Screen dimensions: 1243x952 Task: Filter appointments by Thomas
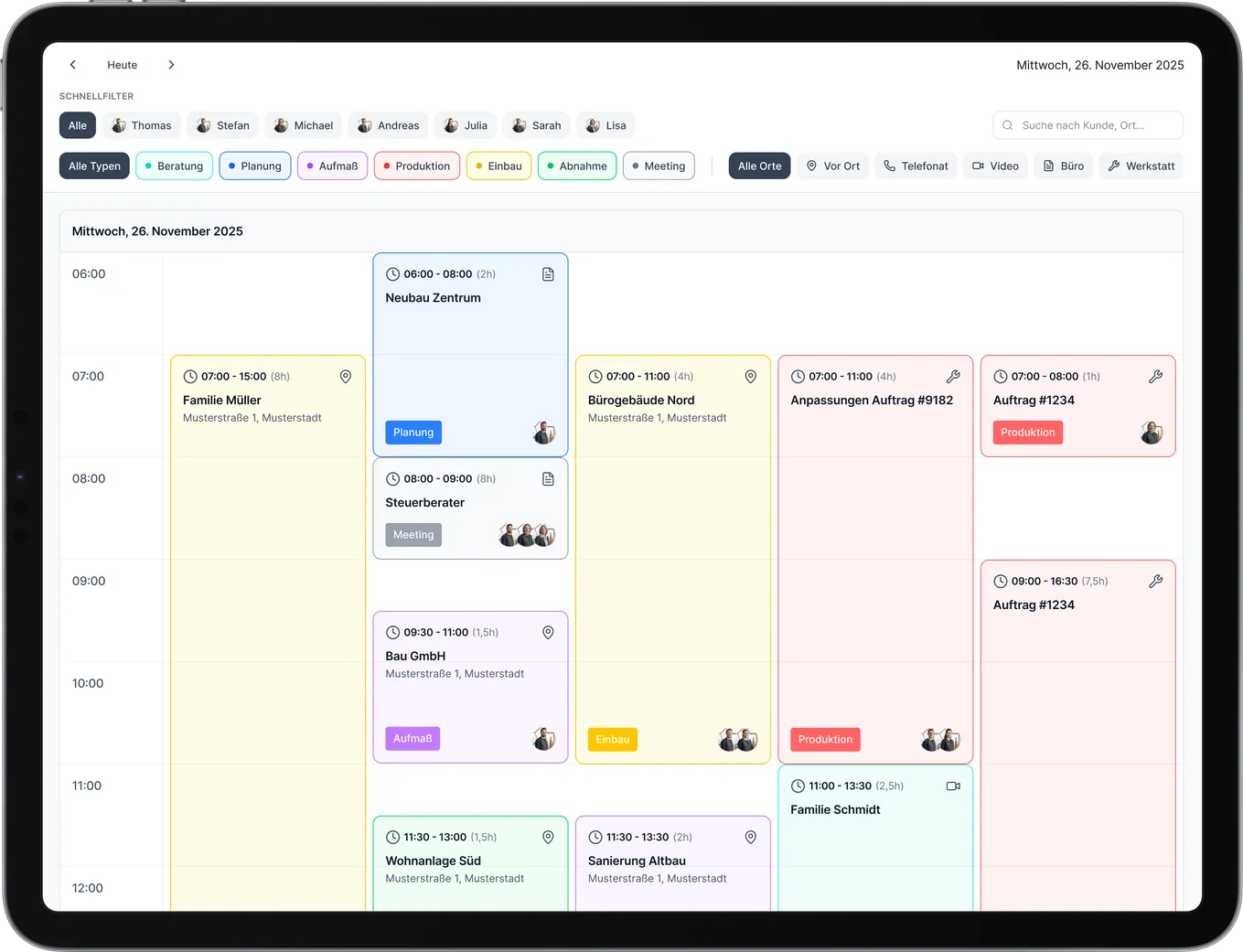(142, 126)
